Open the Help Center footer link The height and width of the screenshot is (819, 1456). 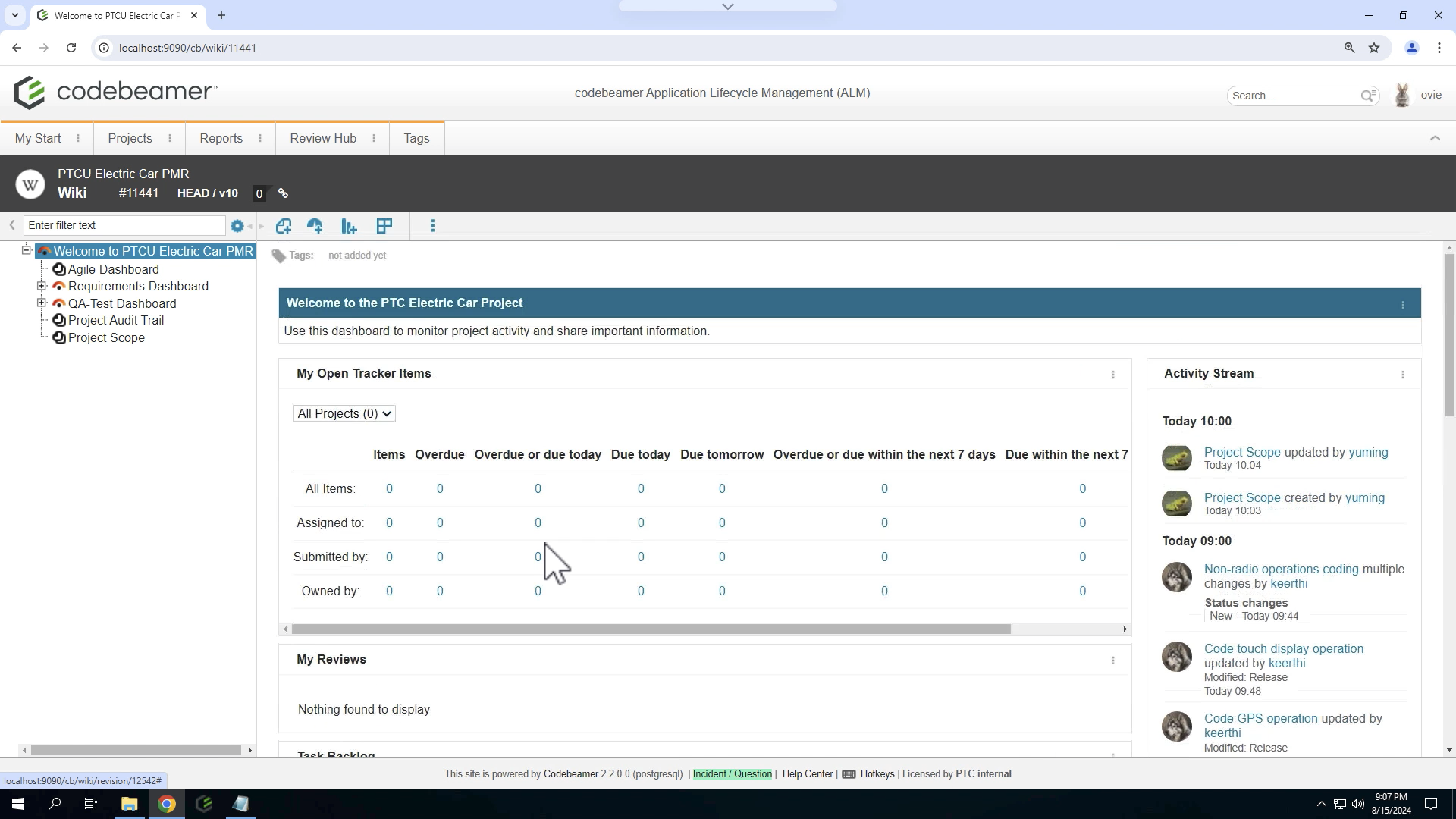point(808,774)
